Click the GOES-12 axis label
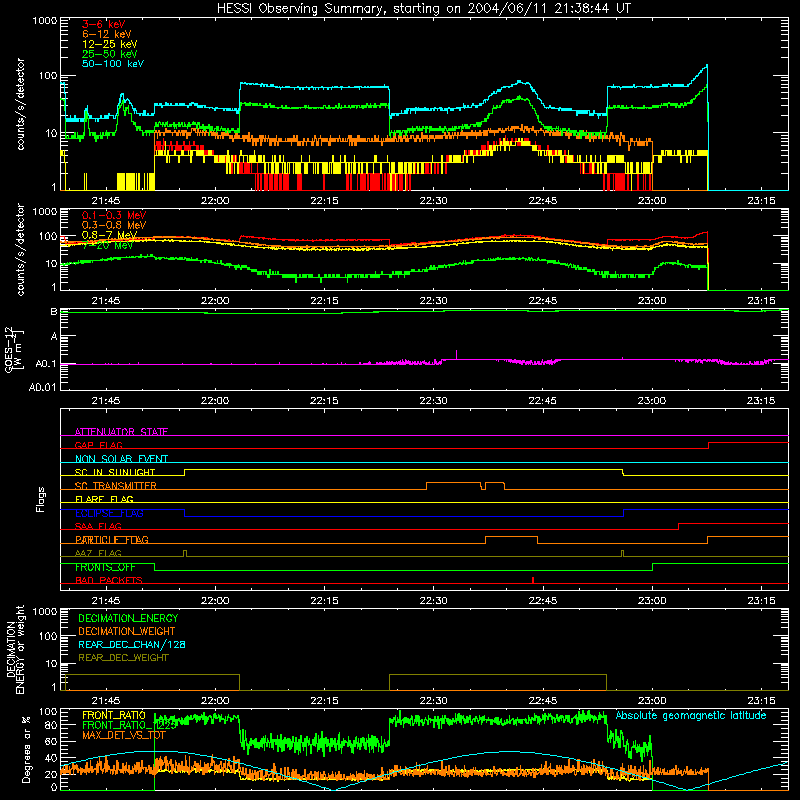The image size is (800, 800). pos(13,349)
